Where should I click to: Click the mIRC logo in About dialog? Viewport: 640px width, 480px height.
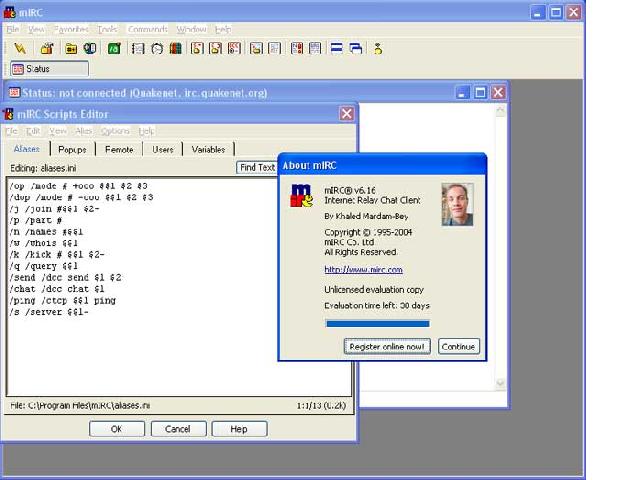click(x=301, y=196)
